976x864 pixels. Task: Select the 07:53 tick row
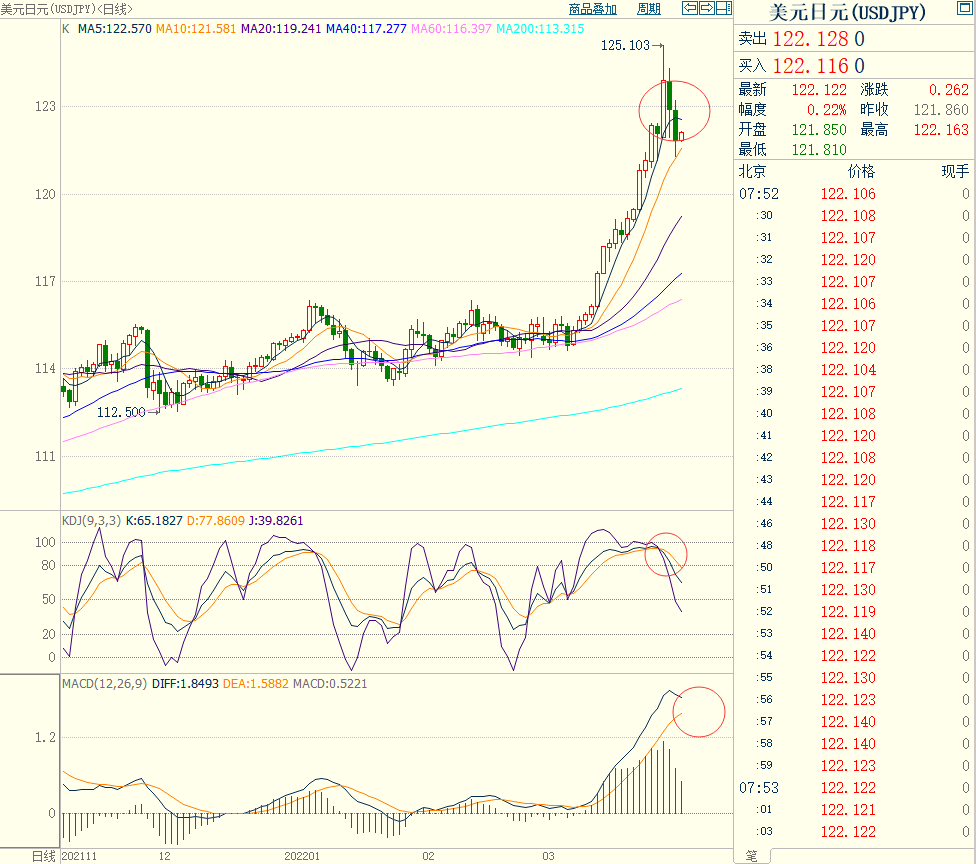tap(854, 787)
